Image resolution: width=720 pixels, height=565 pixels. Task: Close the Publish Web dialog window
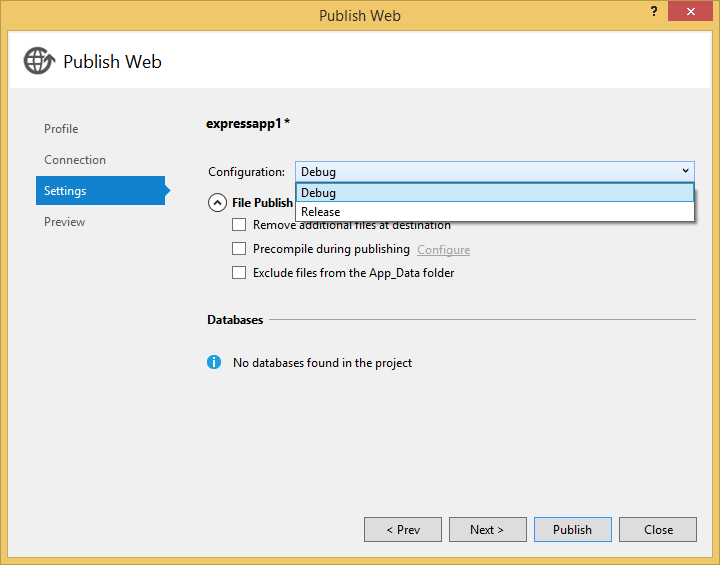pos(690,11)
